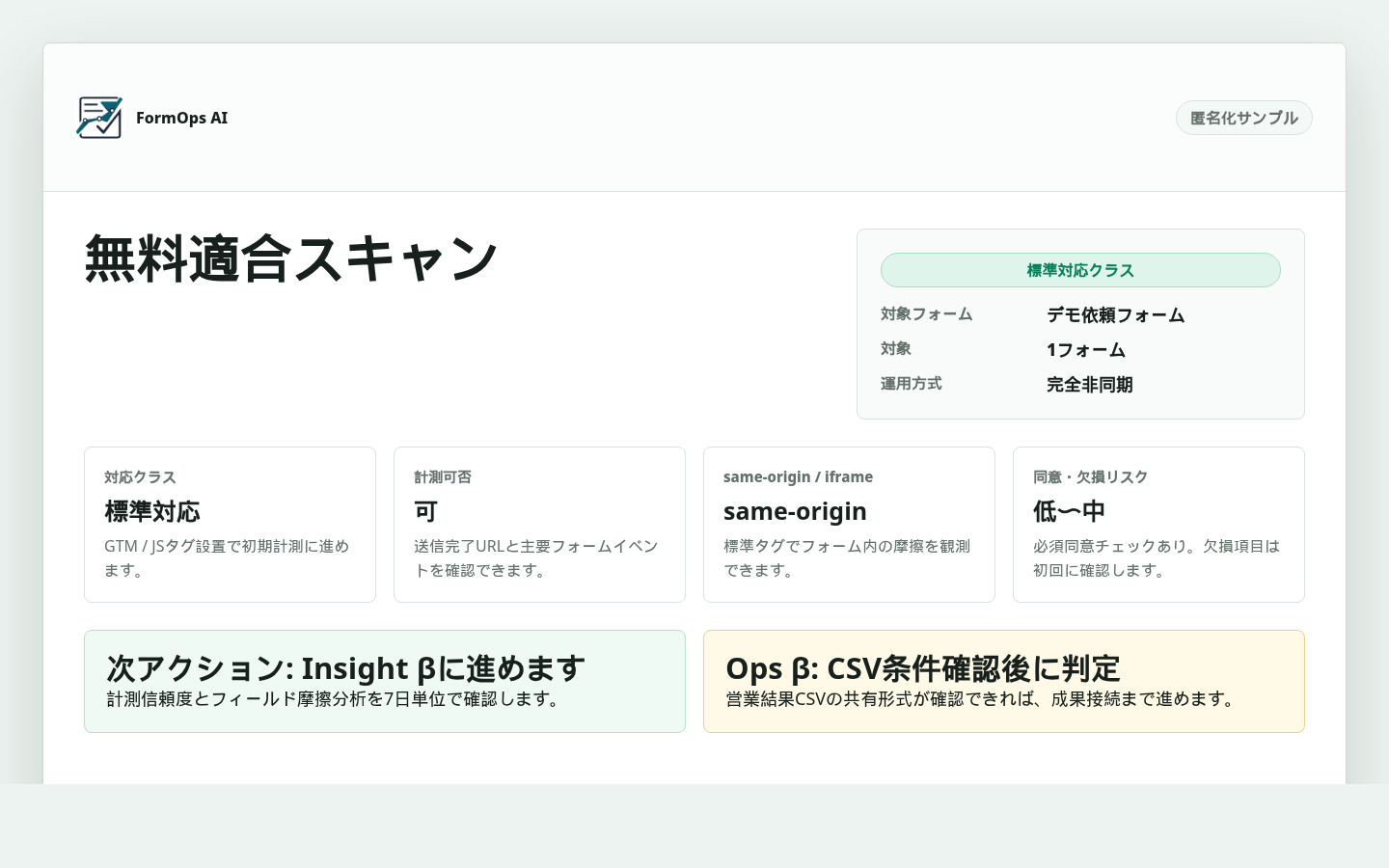The height and width of the screenshot is (868, 1389).
Task: Open the 匿名化サンプル badge
Action: click(1243, 118)
